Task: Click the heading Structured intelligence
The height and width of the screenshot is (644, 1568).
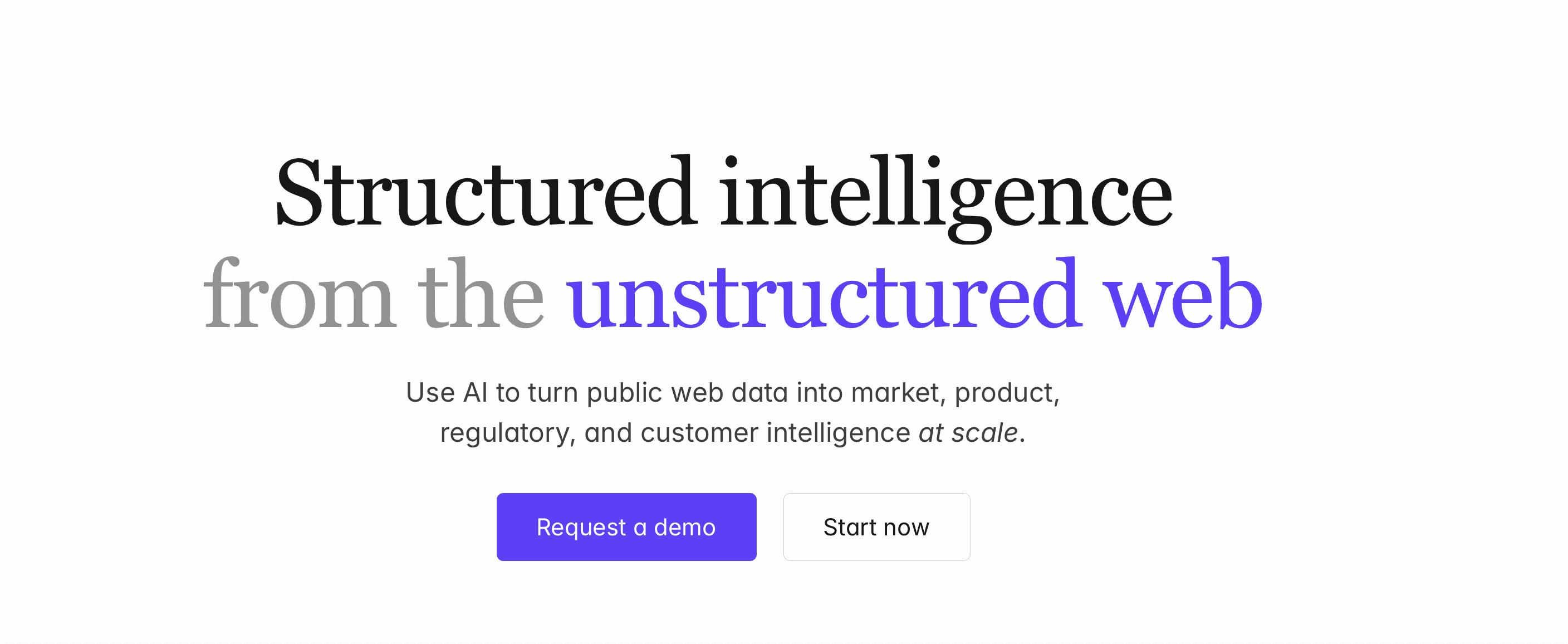Action: (x=723, y=195)
